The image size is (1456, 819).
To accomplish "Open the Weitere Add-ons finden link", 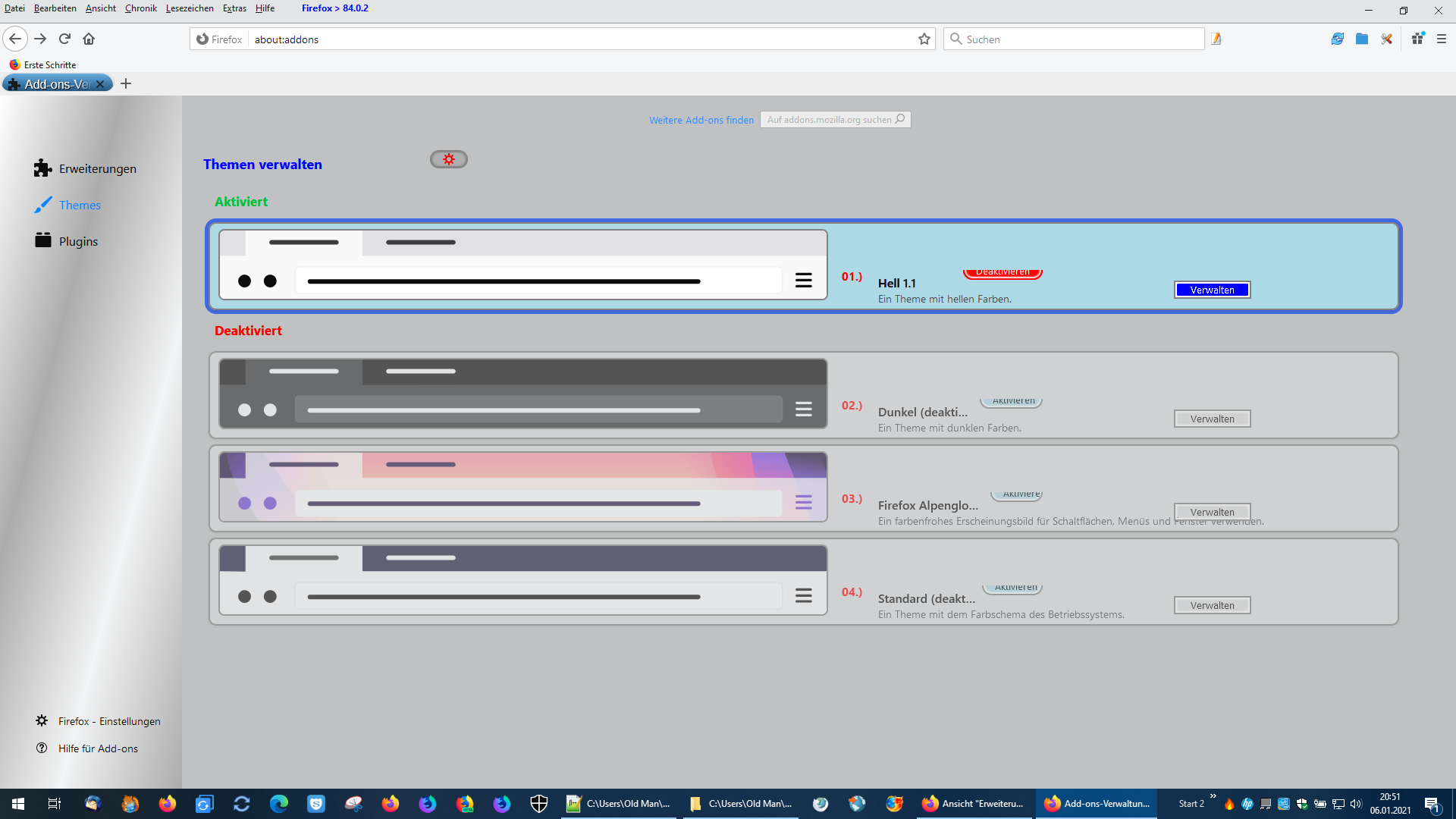I will pyautogui.click(x=701, y=120).
